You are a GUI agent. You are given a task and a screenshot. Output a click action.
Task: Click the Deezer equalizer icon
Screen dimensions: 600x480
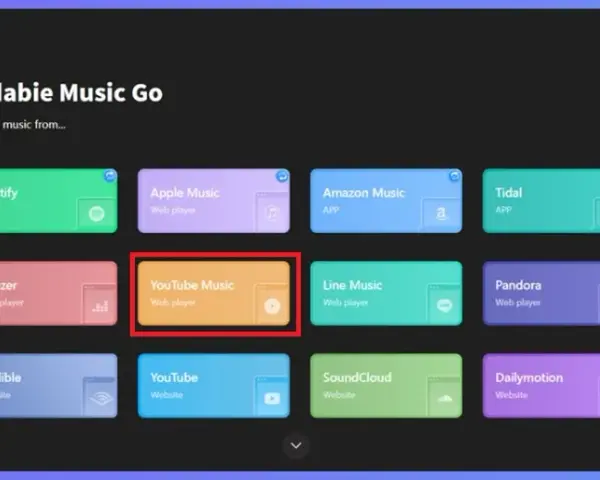[100, 306]
